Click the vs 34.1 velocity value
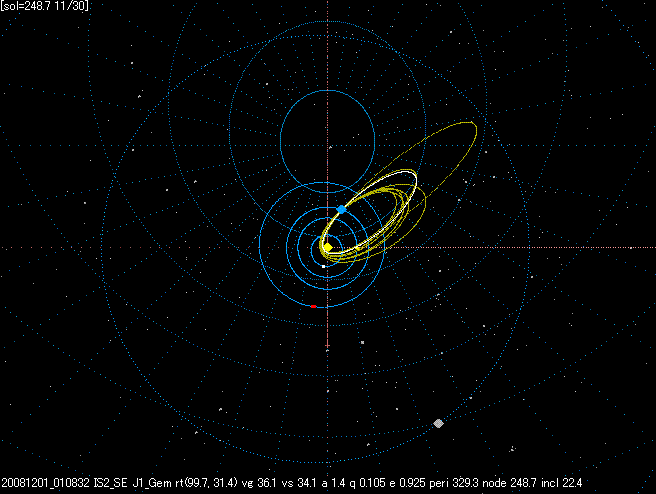Screen dimensions: 656x494 (x=298, y=483)
